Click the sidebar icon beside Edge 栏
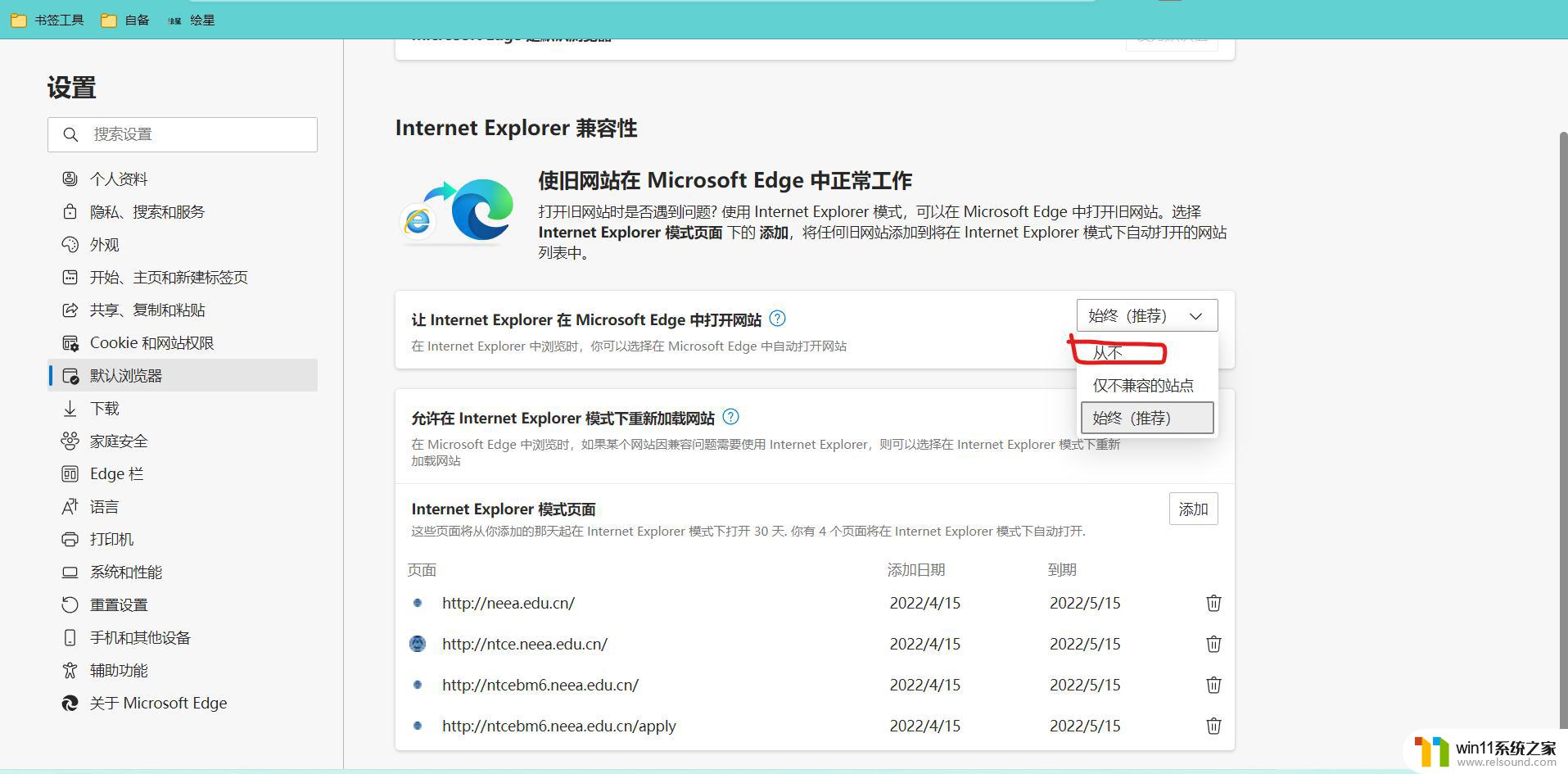This screenshot has width=1568, height=774. 70,473
